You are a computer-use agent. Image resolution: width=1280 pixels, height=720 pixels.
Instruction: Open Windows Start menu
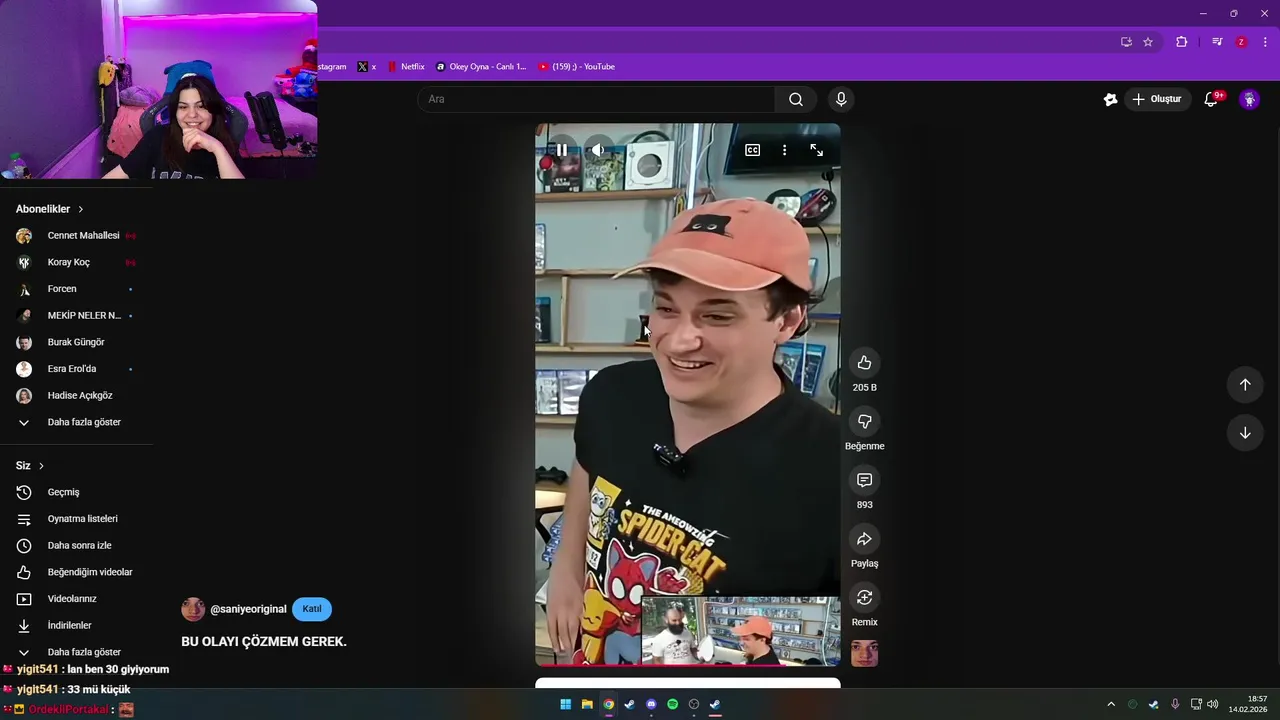(566, 704)
